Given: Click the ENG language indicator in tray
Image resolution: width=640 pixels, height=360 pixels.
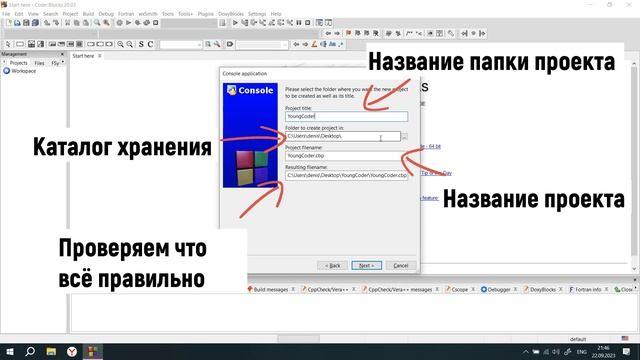Looking at the screenshot, I should 582,352.
